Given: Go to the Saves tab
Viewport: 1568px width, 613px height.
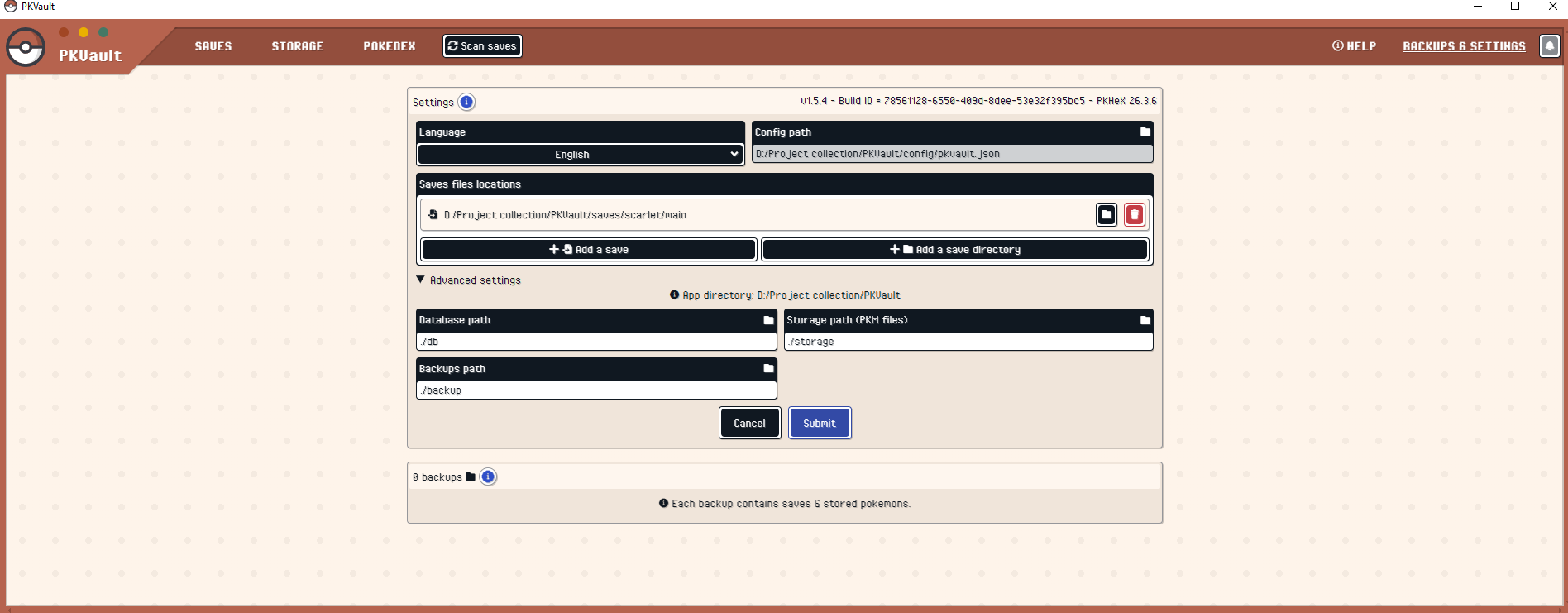Looking at the screenshot, I should pyautogui.click(x=213, y=46).
